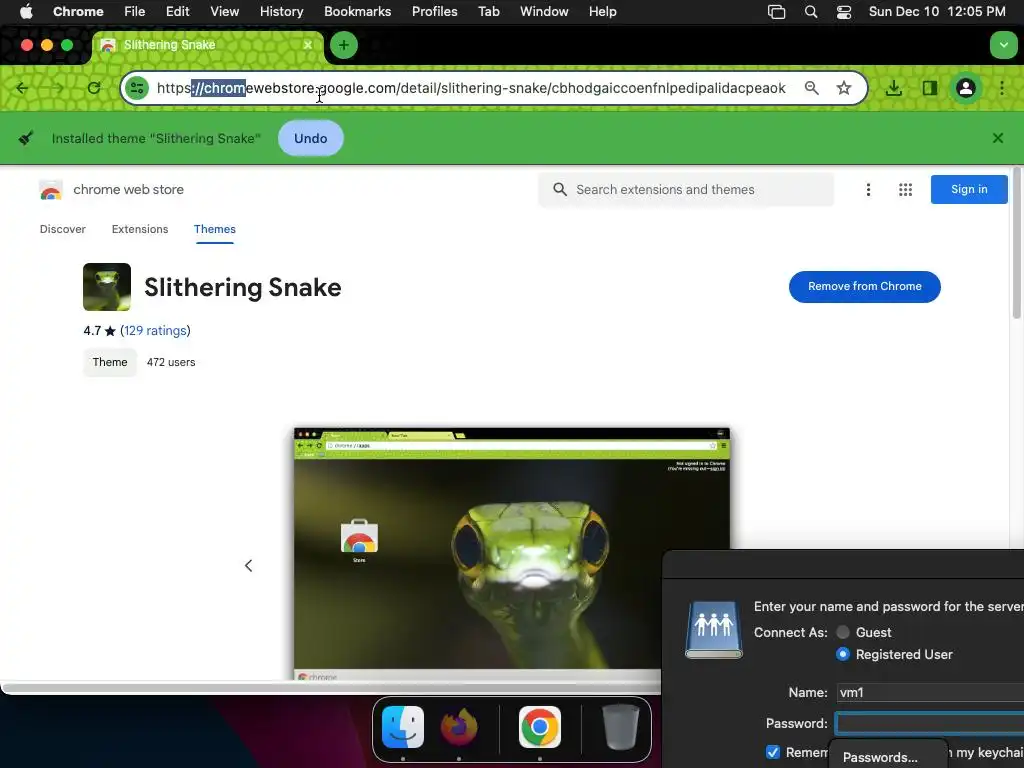
Task: Bookmark this page with star icon
Action: (844, 88)
